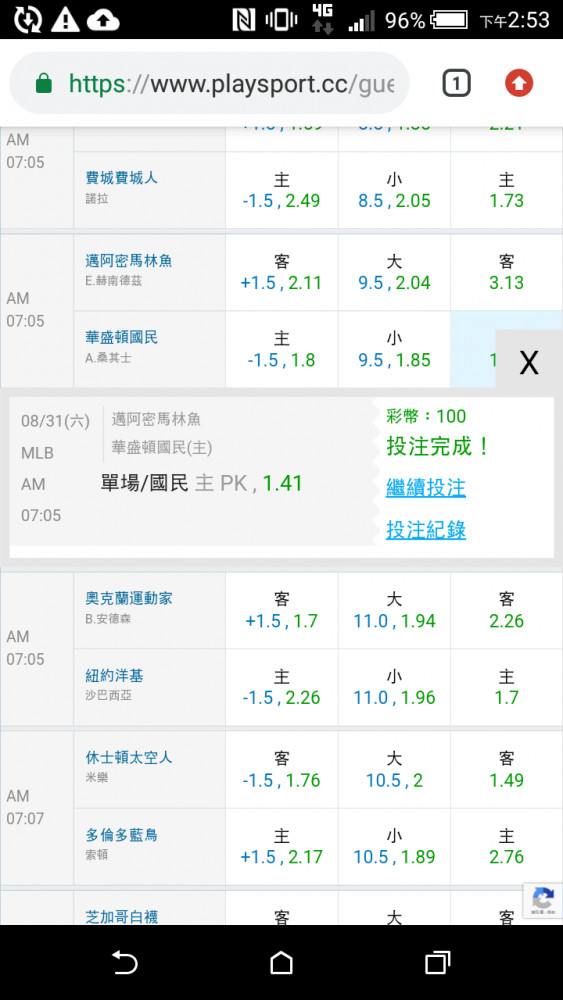The height and width of the screenshot is (1000, 563).
Task: Open the 華盛頓國民 team link in the table
Action: click(122, 337)
